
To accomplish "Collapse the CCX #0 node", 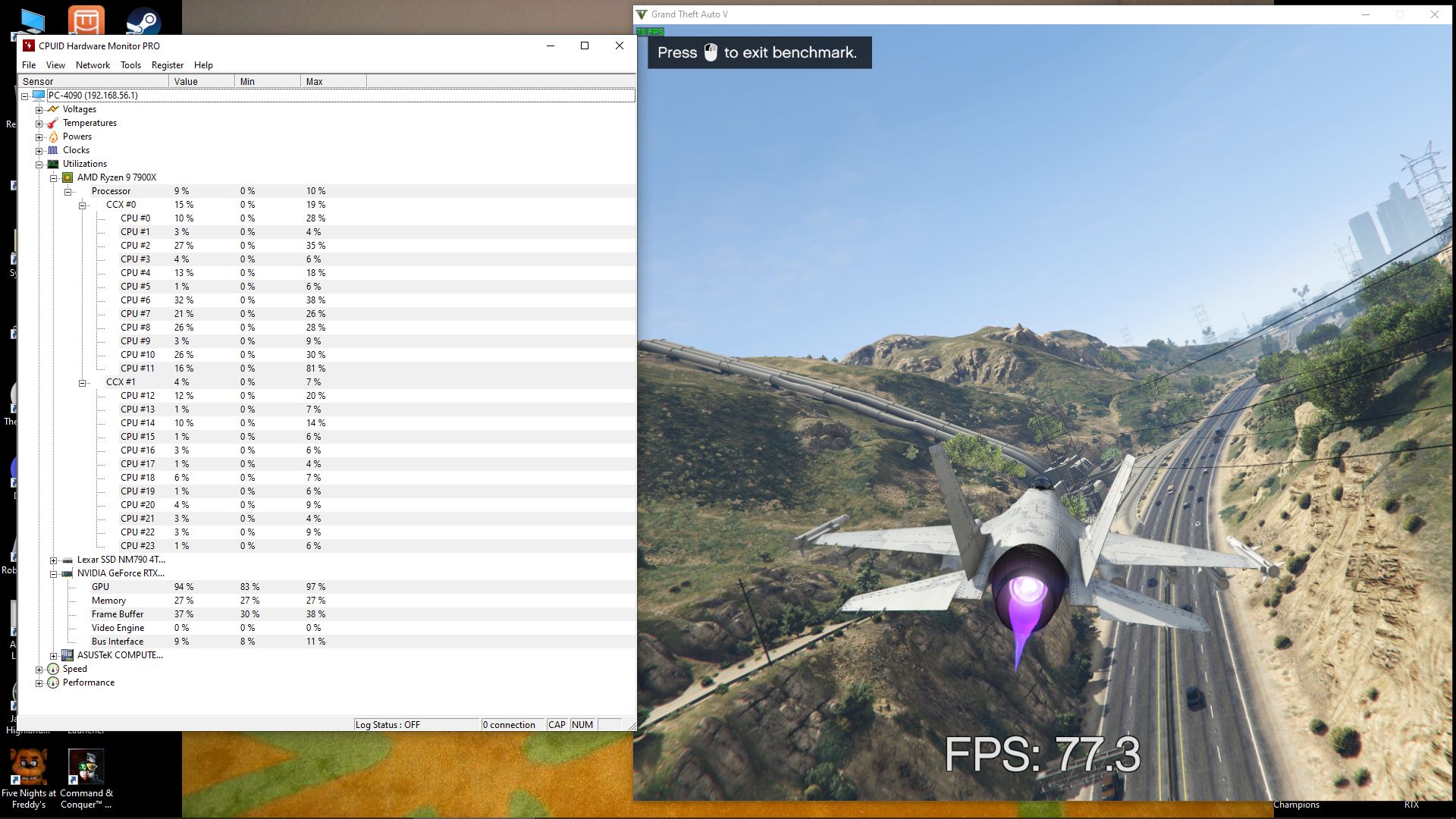I will 83,206.
